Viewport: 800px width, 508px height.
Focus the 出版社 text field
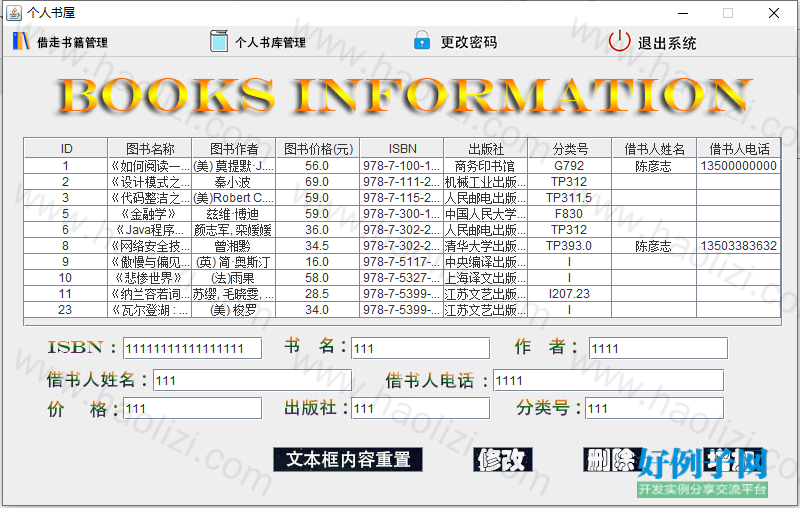click(x=420, y=408)
